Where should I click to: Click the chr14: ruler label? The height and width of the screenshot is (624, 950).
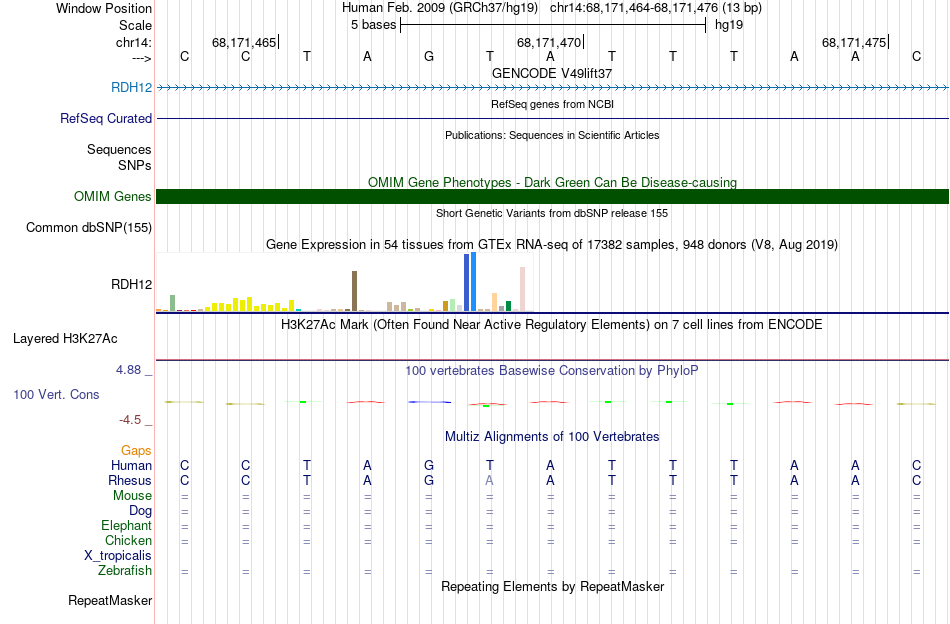[133, 42]
